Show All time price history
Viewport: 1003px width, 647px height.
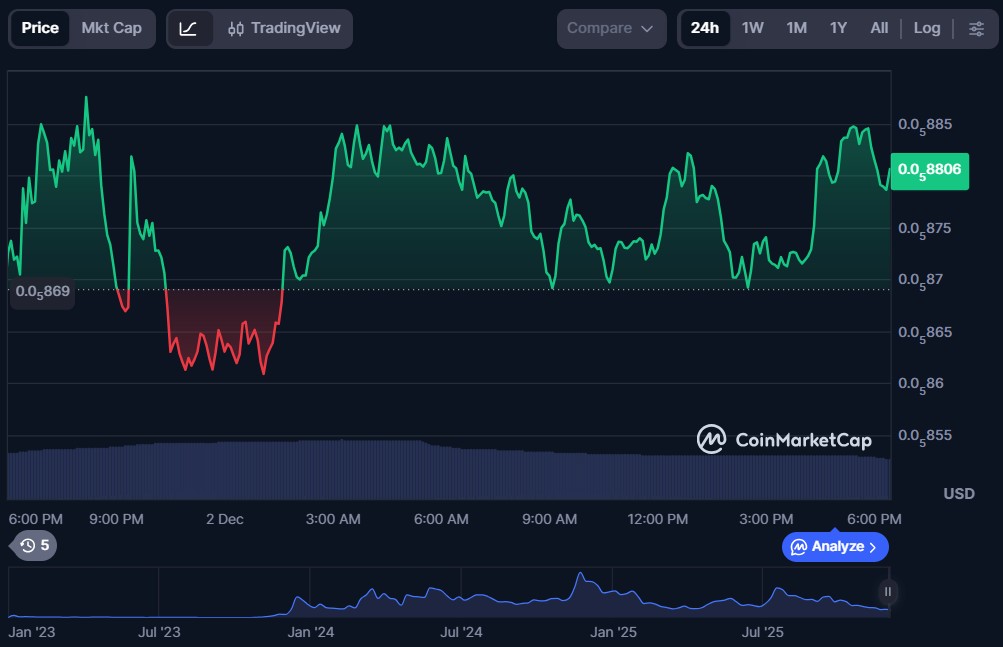[x=879, y=28]
